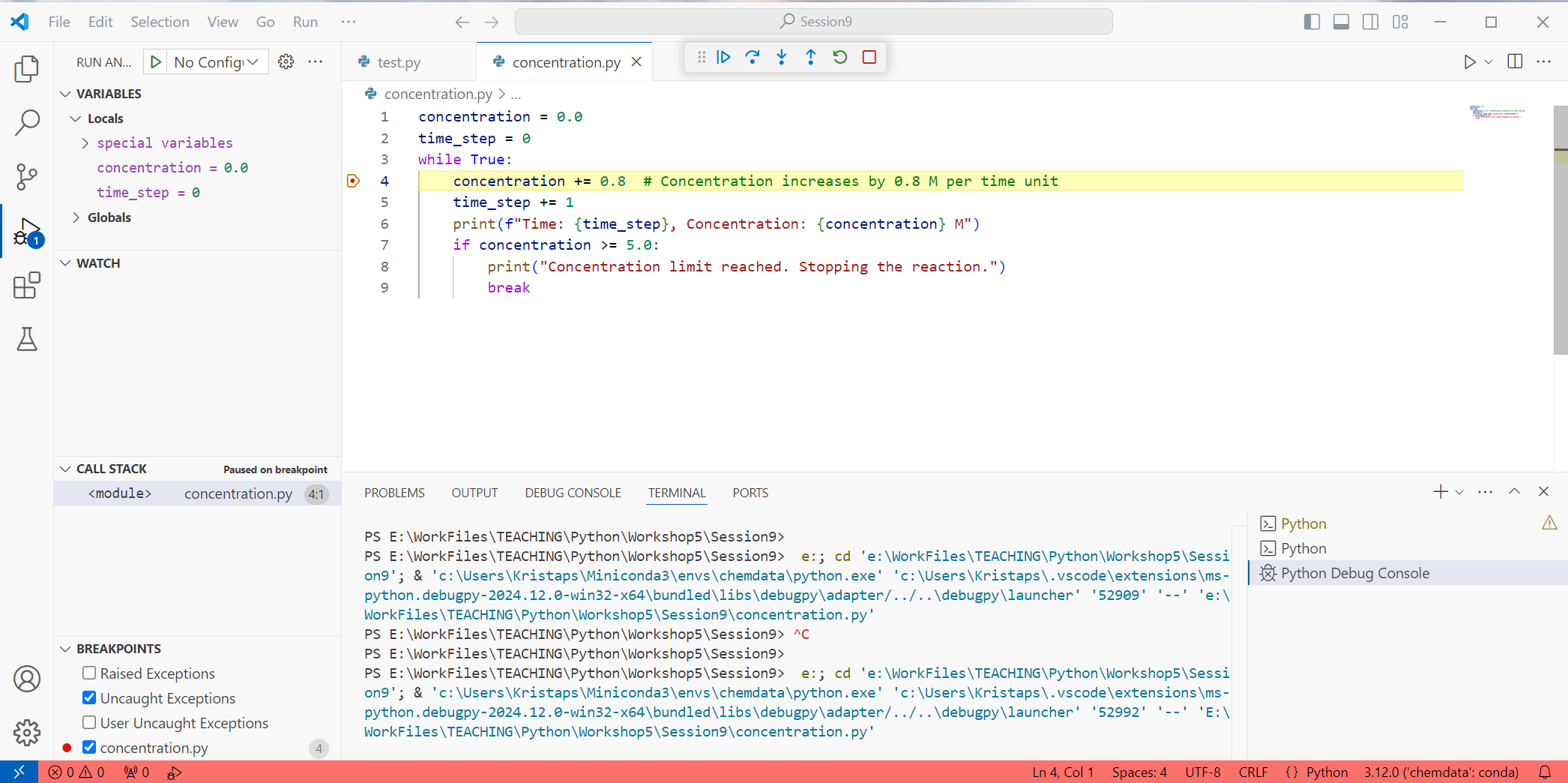Open the Testing flask view

click(27, 339)
